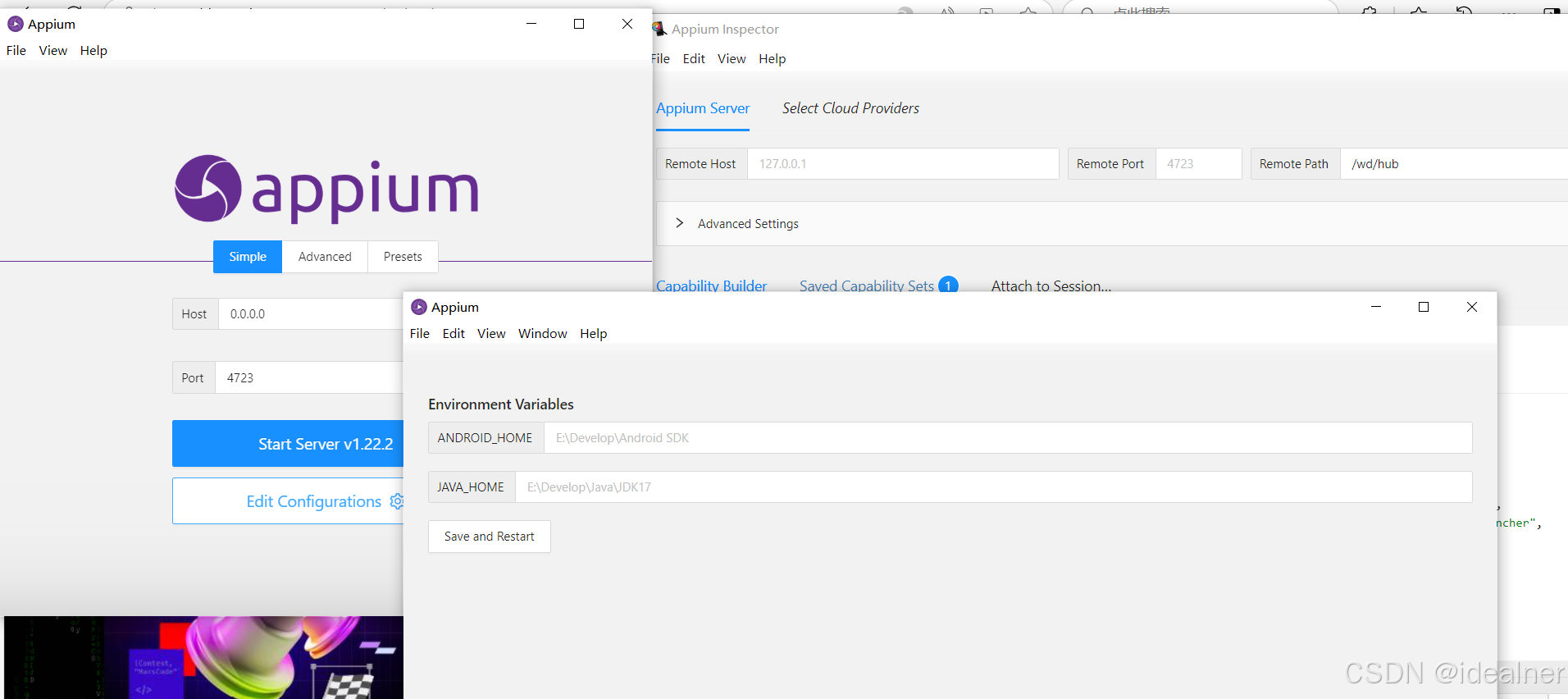Click the Appium Inspector title bar icon

click(659, 30)
